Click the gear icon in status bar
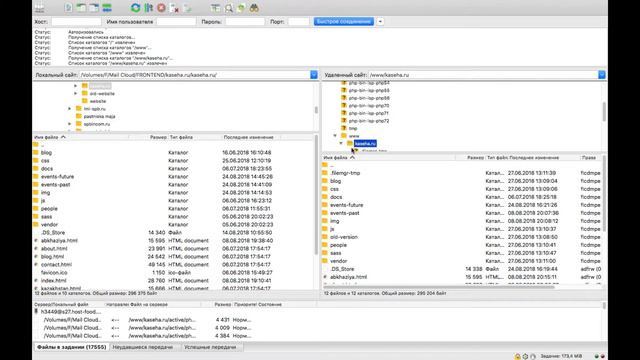Screen dimensions: 640x360 tap(525, 356)
